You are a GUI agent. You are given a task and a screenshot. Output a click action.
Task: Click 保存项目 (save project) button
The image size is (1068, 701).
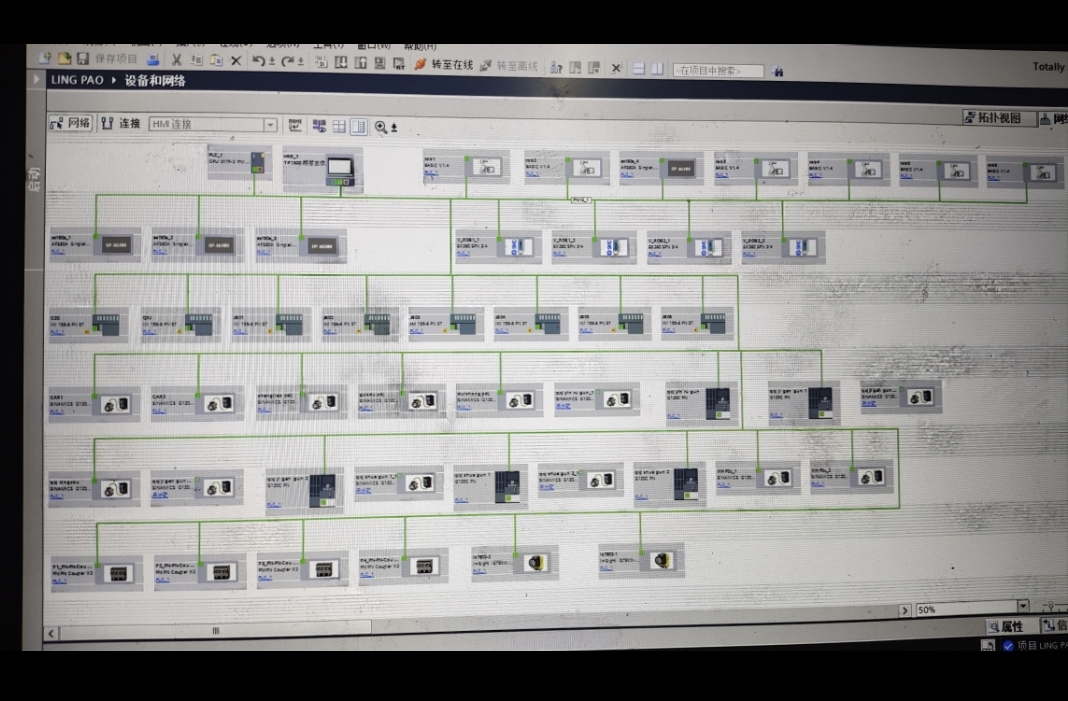(108, 59)
